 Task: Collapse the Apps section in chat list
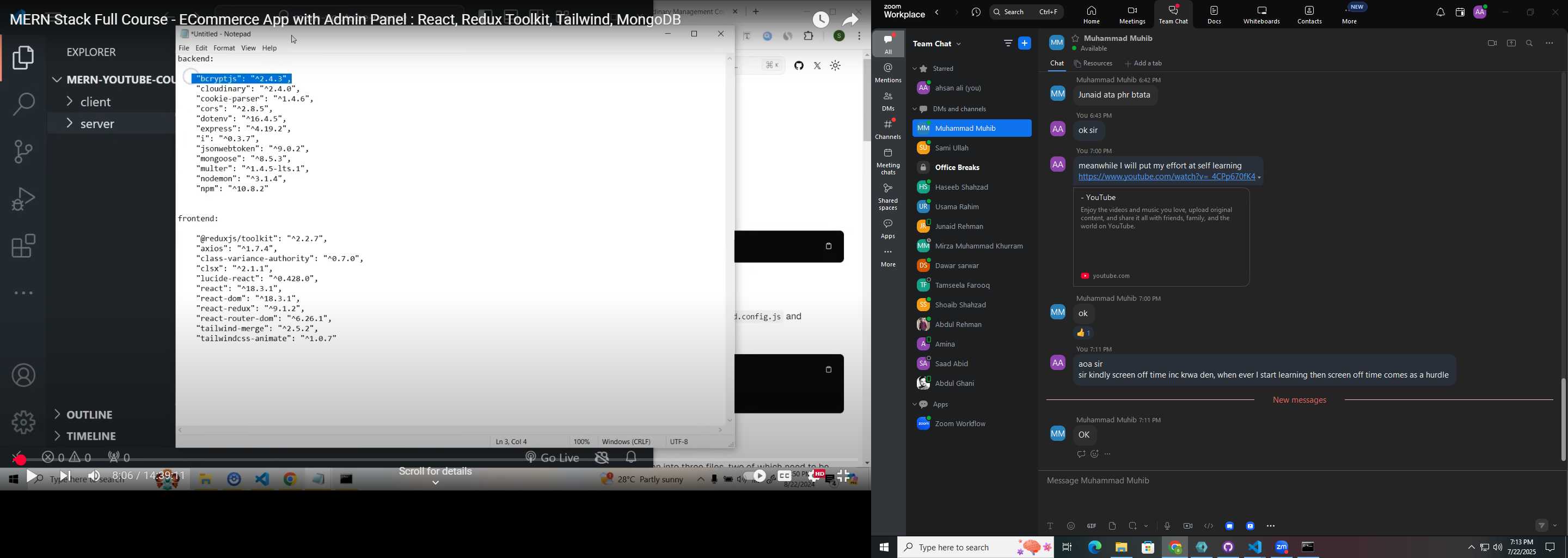tap(915, 405)
